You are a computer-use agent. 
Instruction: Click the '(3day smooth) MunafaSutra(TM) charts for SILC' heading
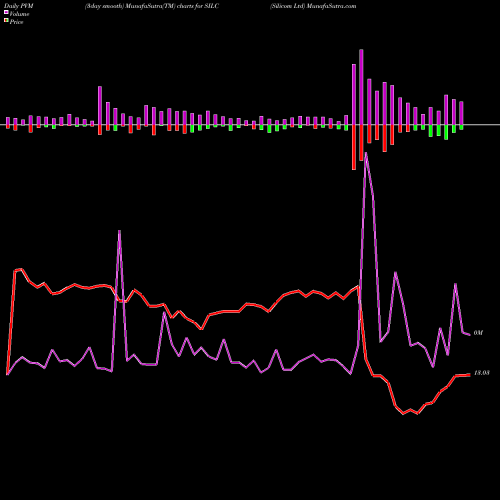tap(152, 6)
